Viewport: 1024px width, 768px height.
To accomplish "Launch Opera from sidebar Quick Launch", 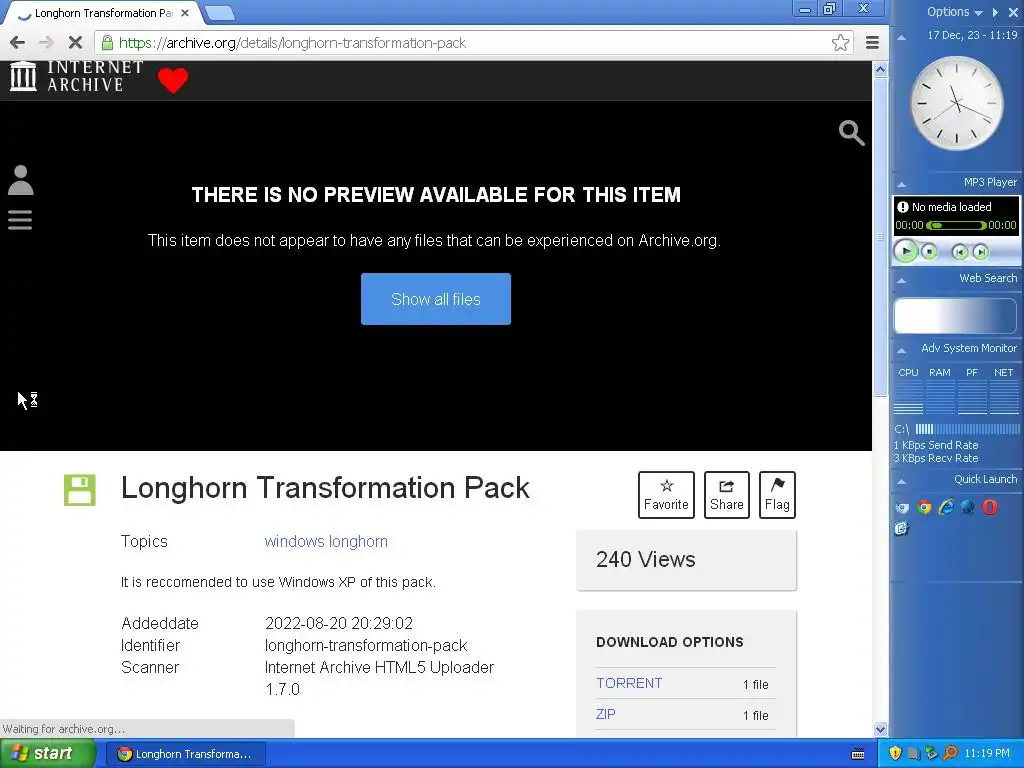I will 990,507.
